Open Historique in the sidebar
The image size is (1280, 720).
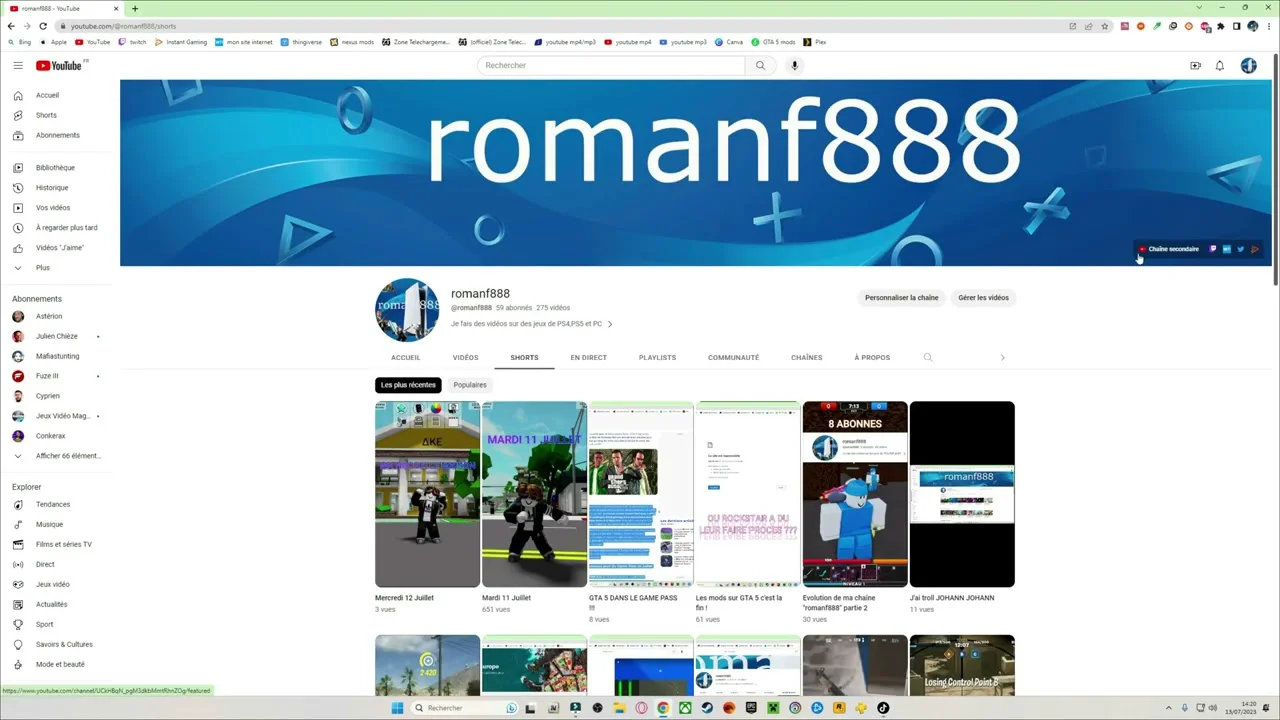[52, 188]
